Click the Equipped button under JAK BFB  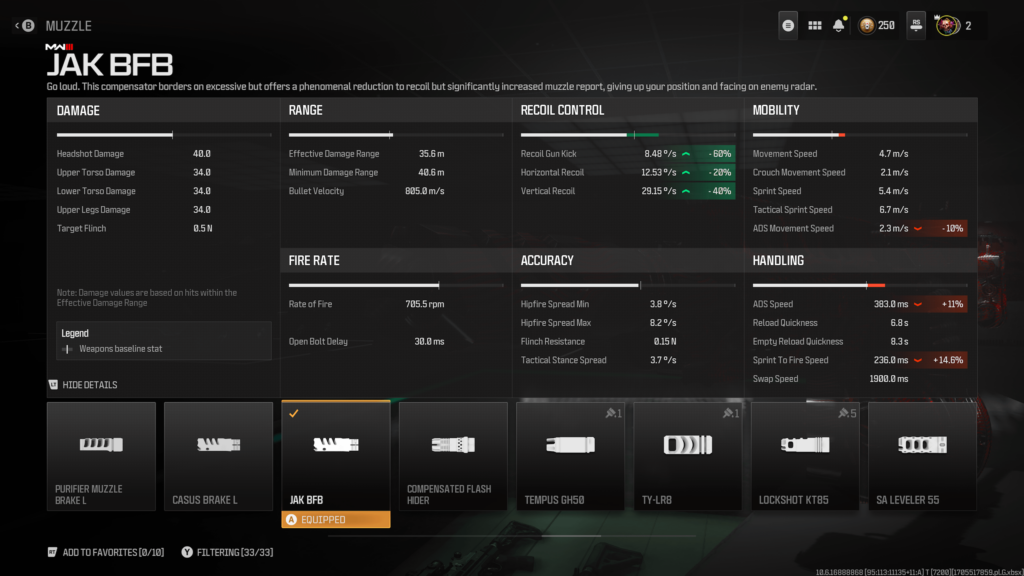(x=336, y=520)
